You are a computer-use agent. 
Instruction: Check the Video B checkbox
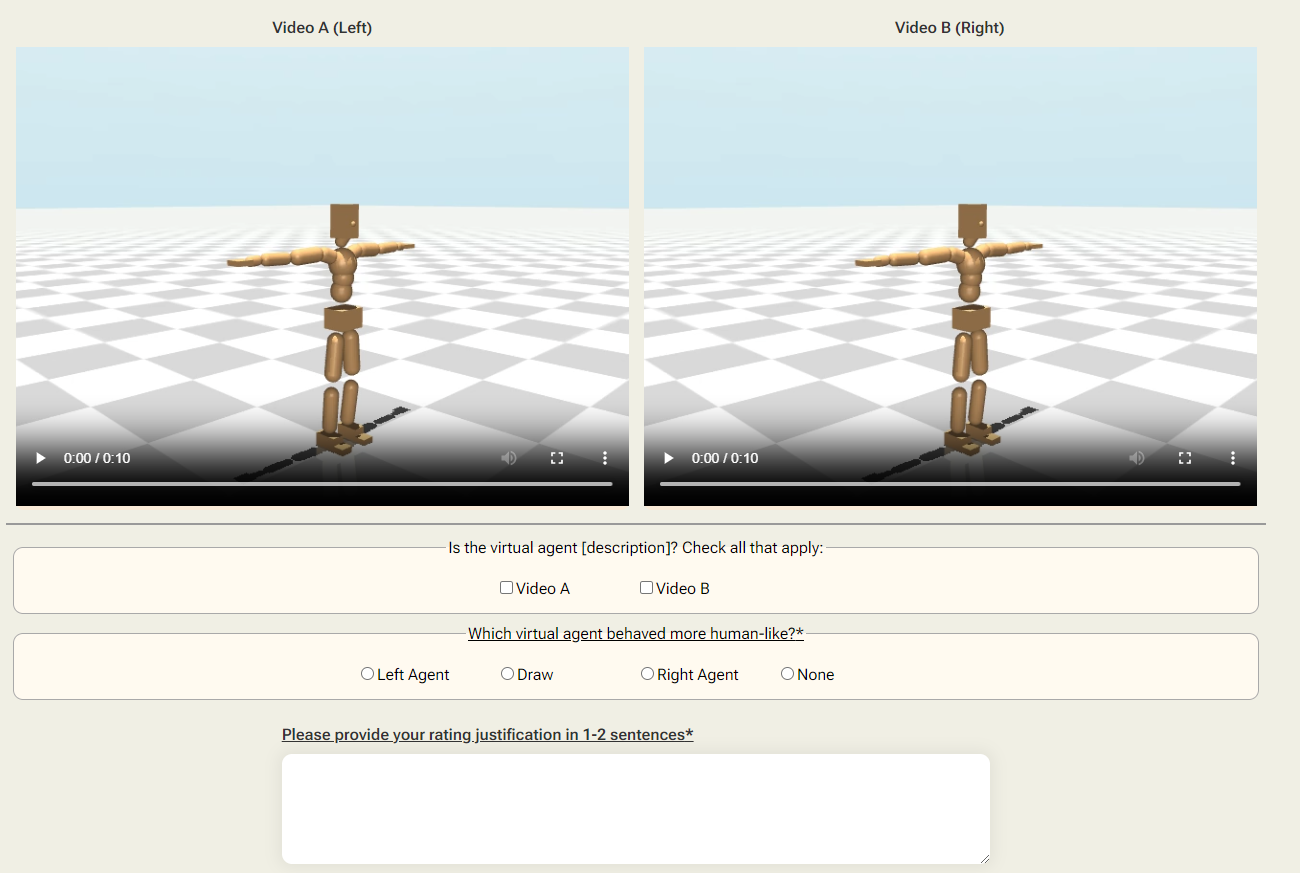[x=647, y=588]
